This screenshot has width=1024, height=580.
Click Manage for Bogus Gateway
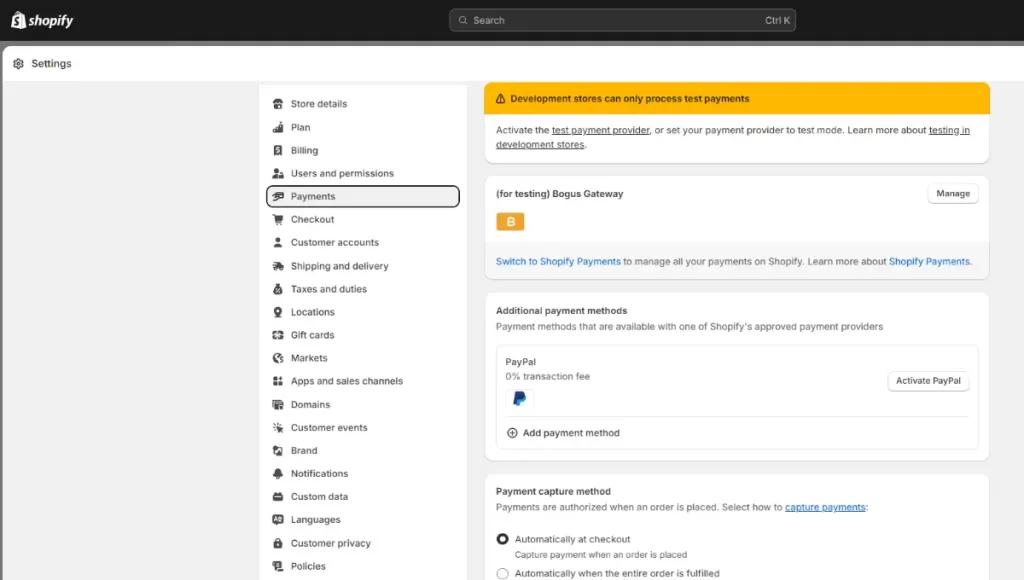pyautogui.click(x=953, y=193)
